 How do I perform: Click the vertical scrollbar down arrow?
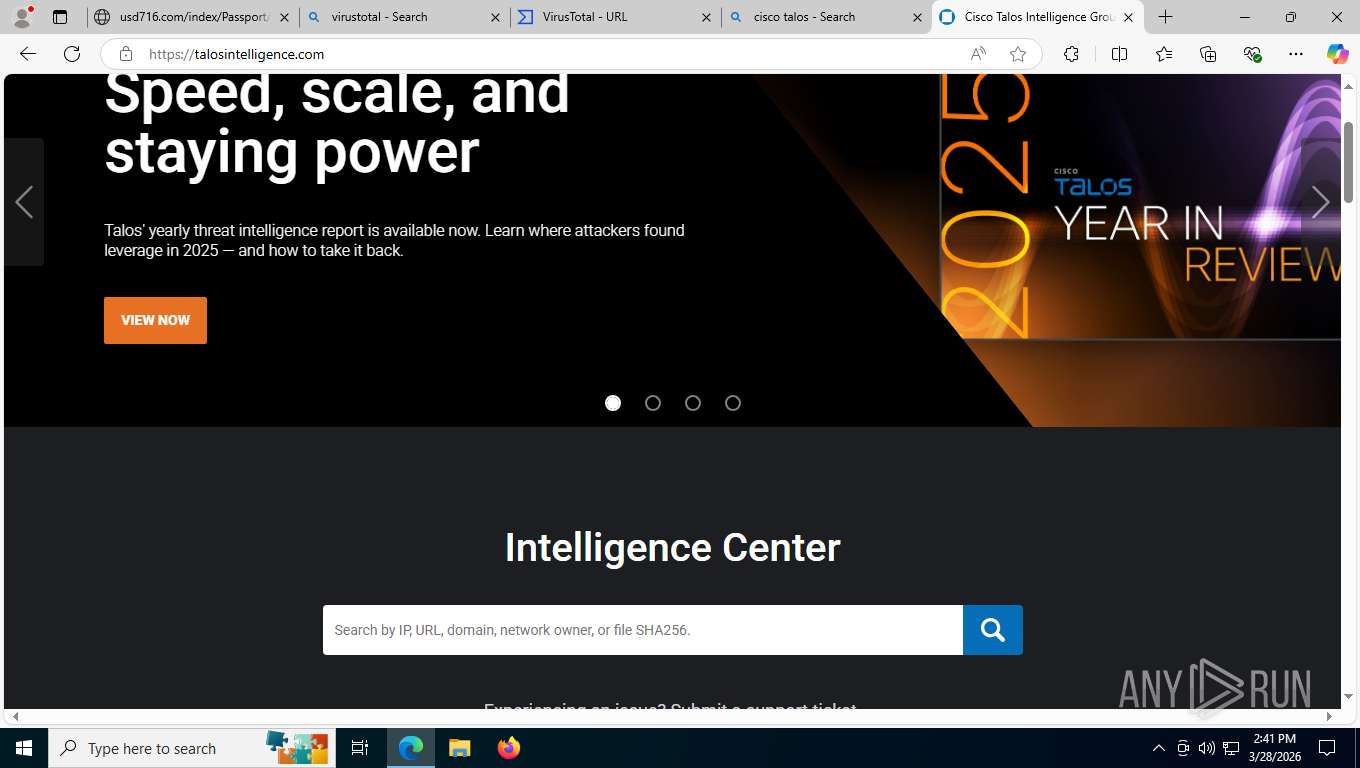pos(1348,697)
